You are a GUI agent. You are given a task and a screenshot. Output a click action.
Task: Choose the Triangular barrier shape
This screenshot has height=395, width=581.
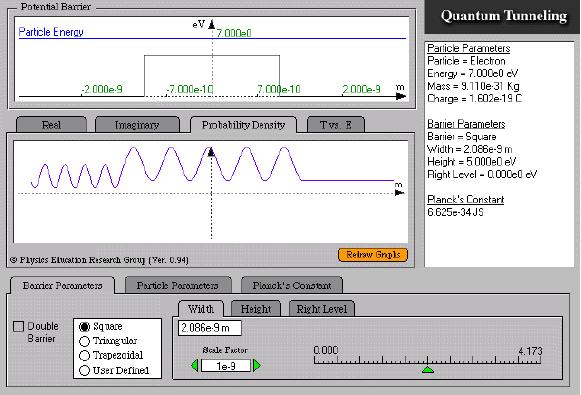click(84, 341)
